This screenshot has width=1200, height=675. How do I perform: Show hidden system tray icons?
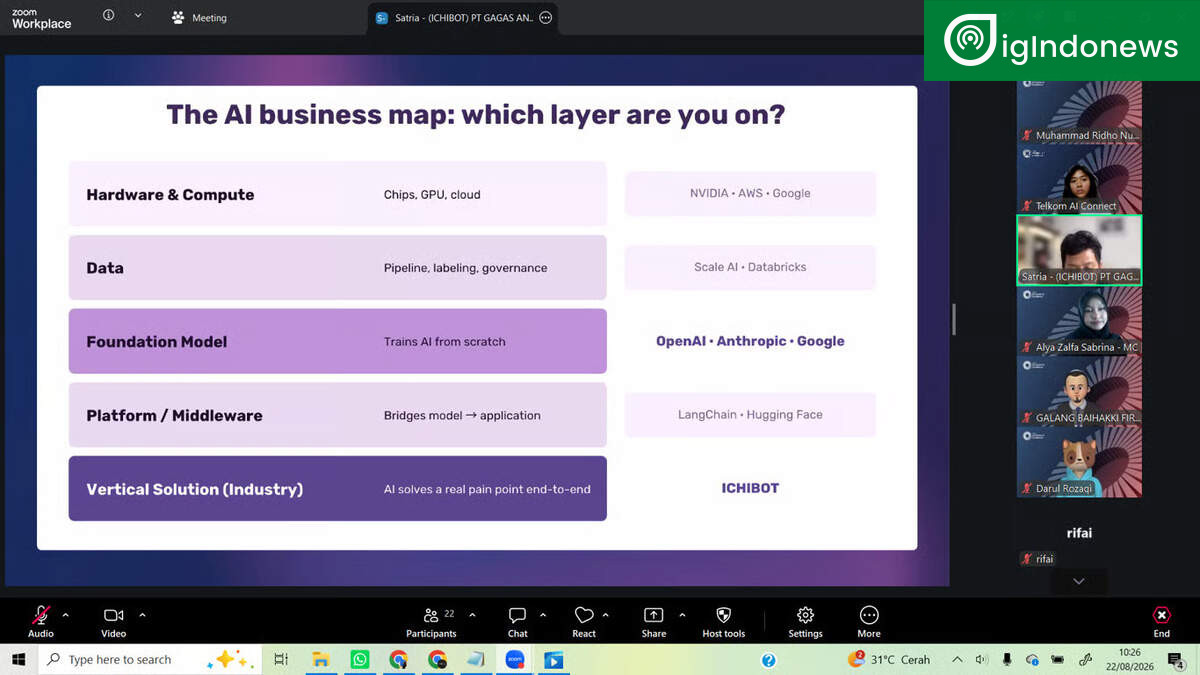958,660
